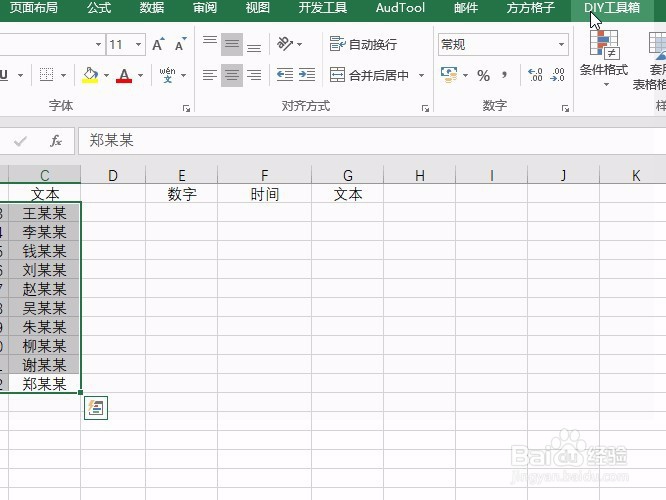Open 条件格式 conditional formatting

point(604,58)
